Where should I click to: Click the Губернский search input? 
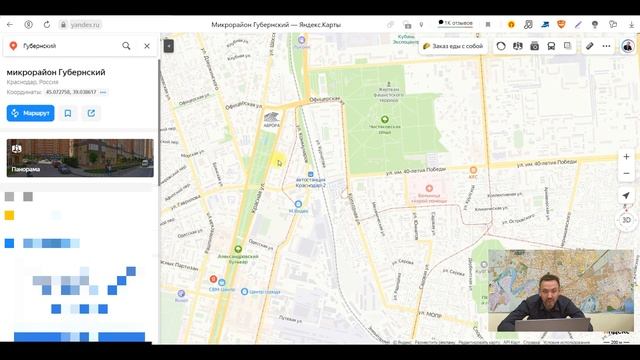point(69,46)
